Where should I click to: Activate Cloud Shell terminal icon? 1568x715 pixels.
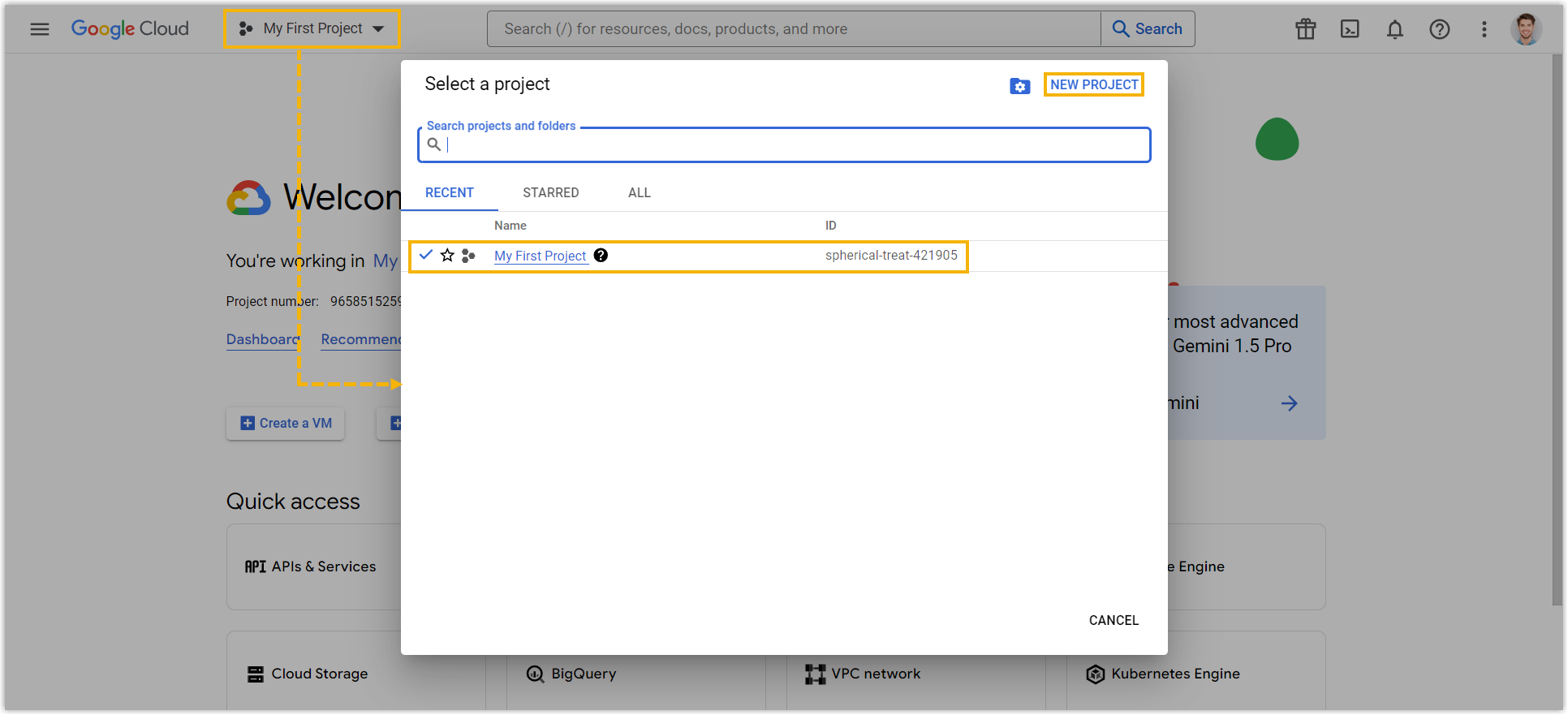(x=1350, y=29)
